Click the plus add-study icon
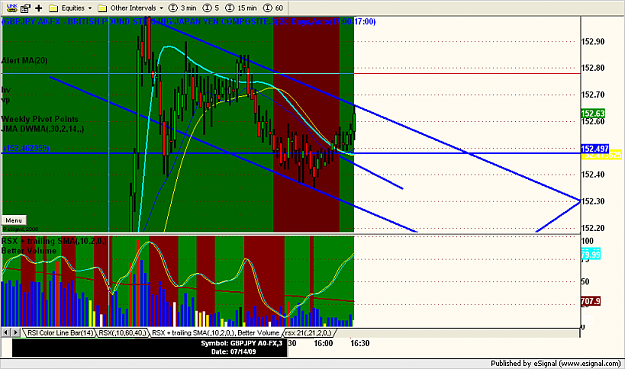Image resolution: width=625 pixels, height=369 pixels. 39,8
